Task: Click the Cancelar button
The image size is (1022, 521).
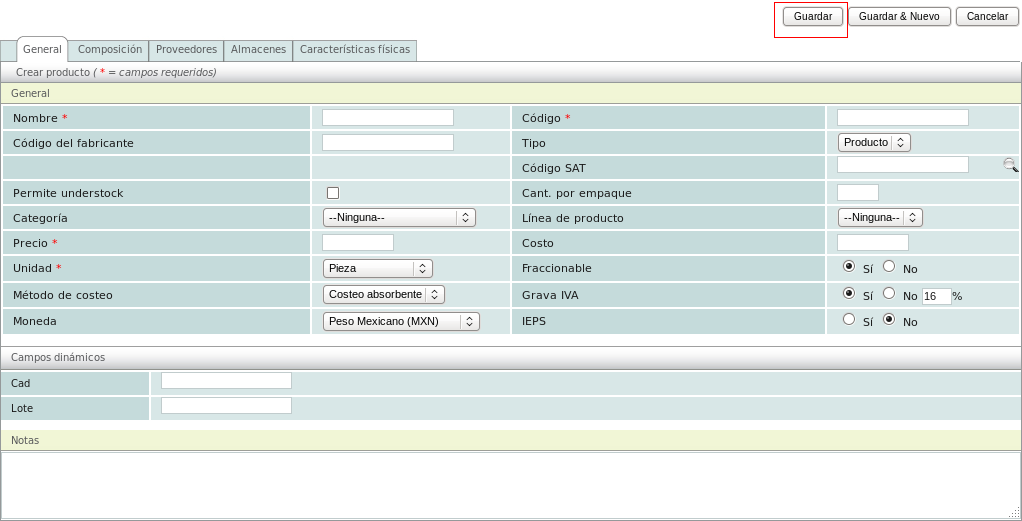Action: tap(987, 17)
